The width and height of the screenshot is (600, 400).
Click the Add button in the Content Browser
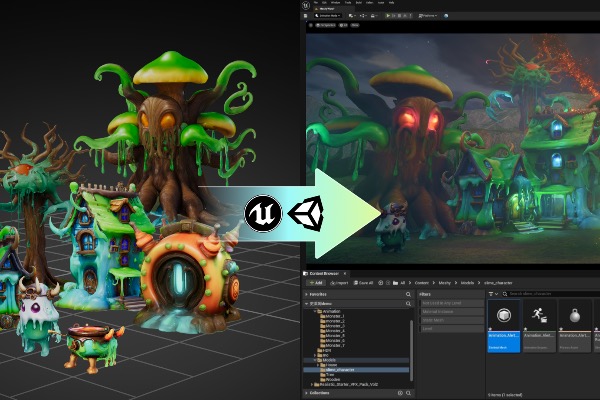click(316, 283)
